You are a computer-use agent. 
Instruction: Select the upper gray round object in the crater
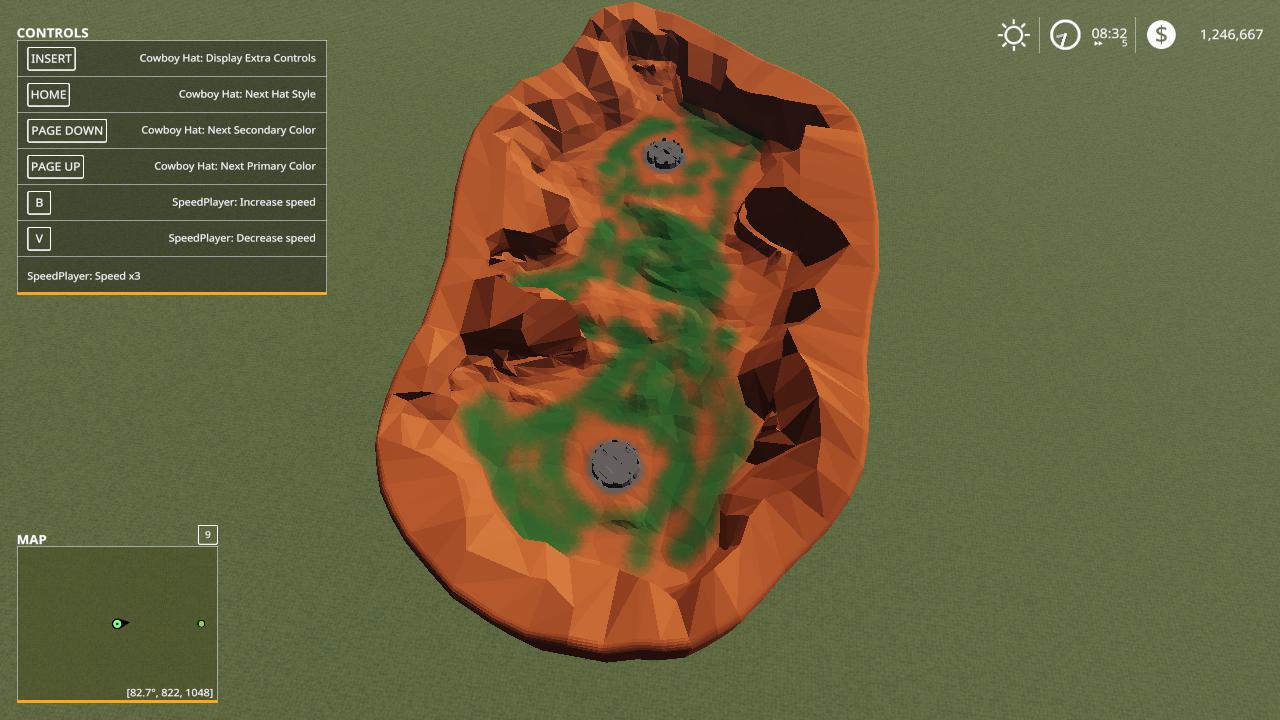pos(663,154)
